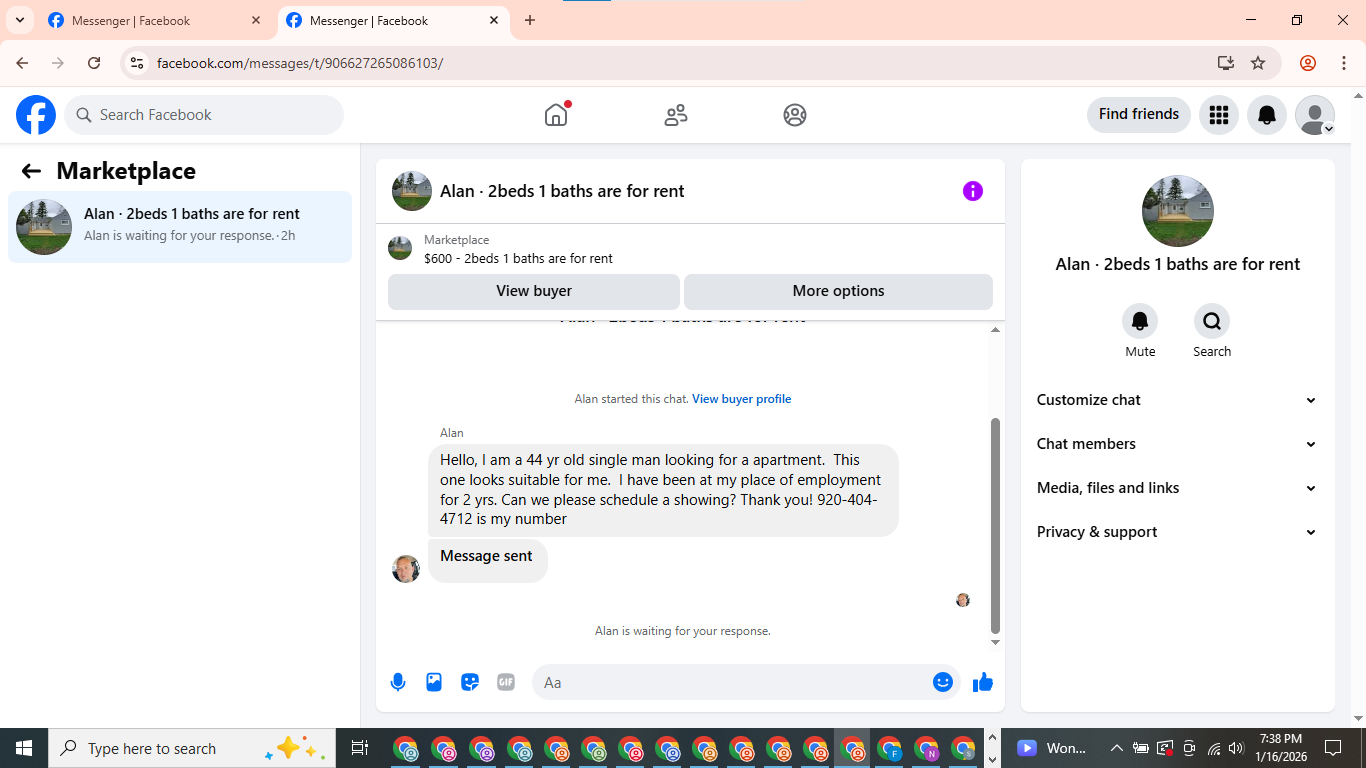This screenshot has height=768, width=1366.
Task: Bookmark this tab with the star icon
Action: (x=1258, y=63)
